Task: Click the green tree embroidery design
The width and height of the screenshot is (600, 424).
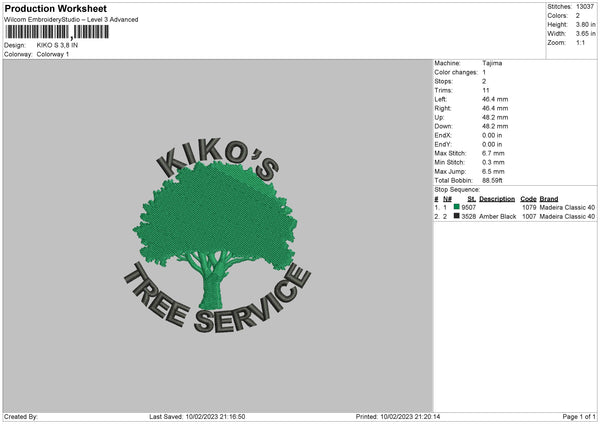Action: pos(215,235)
